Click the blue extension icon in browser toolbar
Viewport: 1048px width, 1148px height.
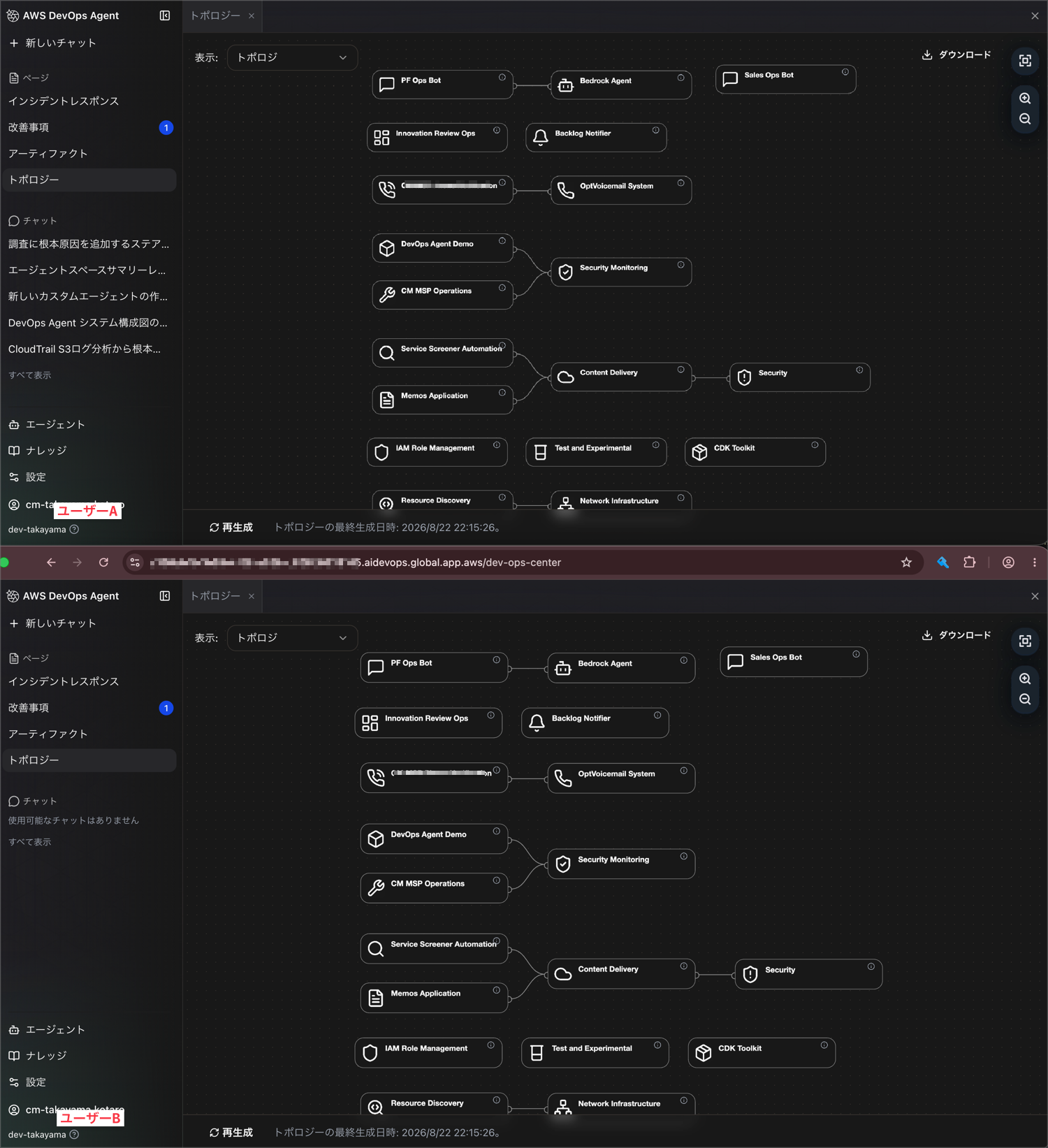[943, 562]
